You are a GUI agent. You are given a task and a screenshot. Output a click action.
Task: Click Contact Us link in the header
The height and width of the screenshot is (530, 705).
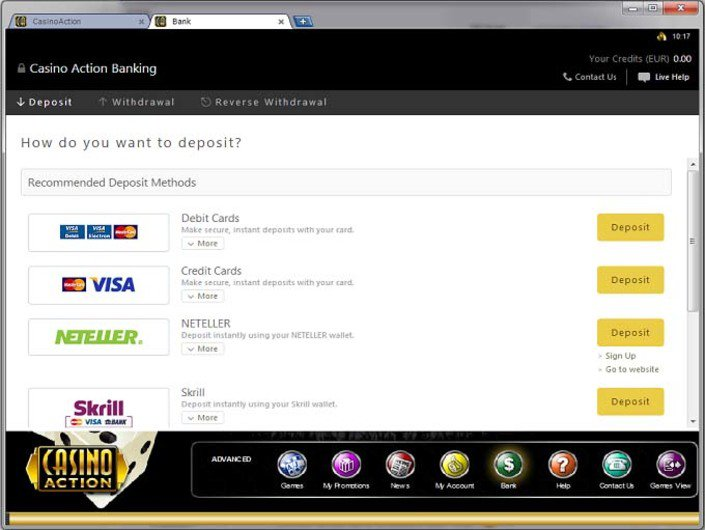pyautogui.click(x=589, y=77)
